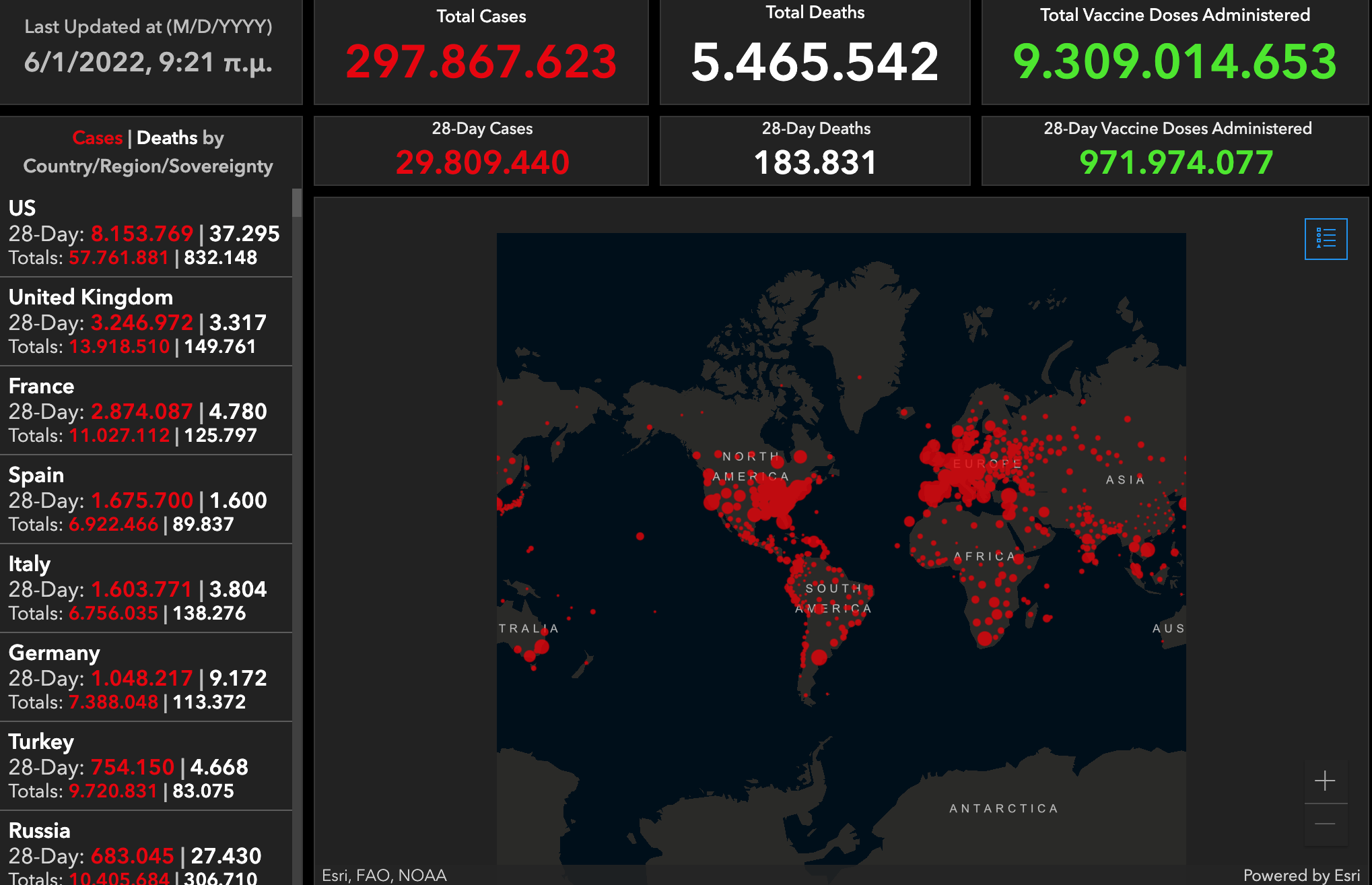Open the map legend list icon
The height and width of the screenshot is (885, 1372).
coord(1325,238)
